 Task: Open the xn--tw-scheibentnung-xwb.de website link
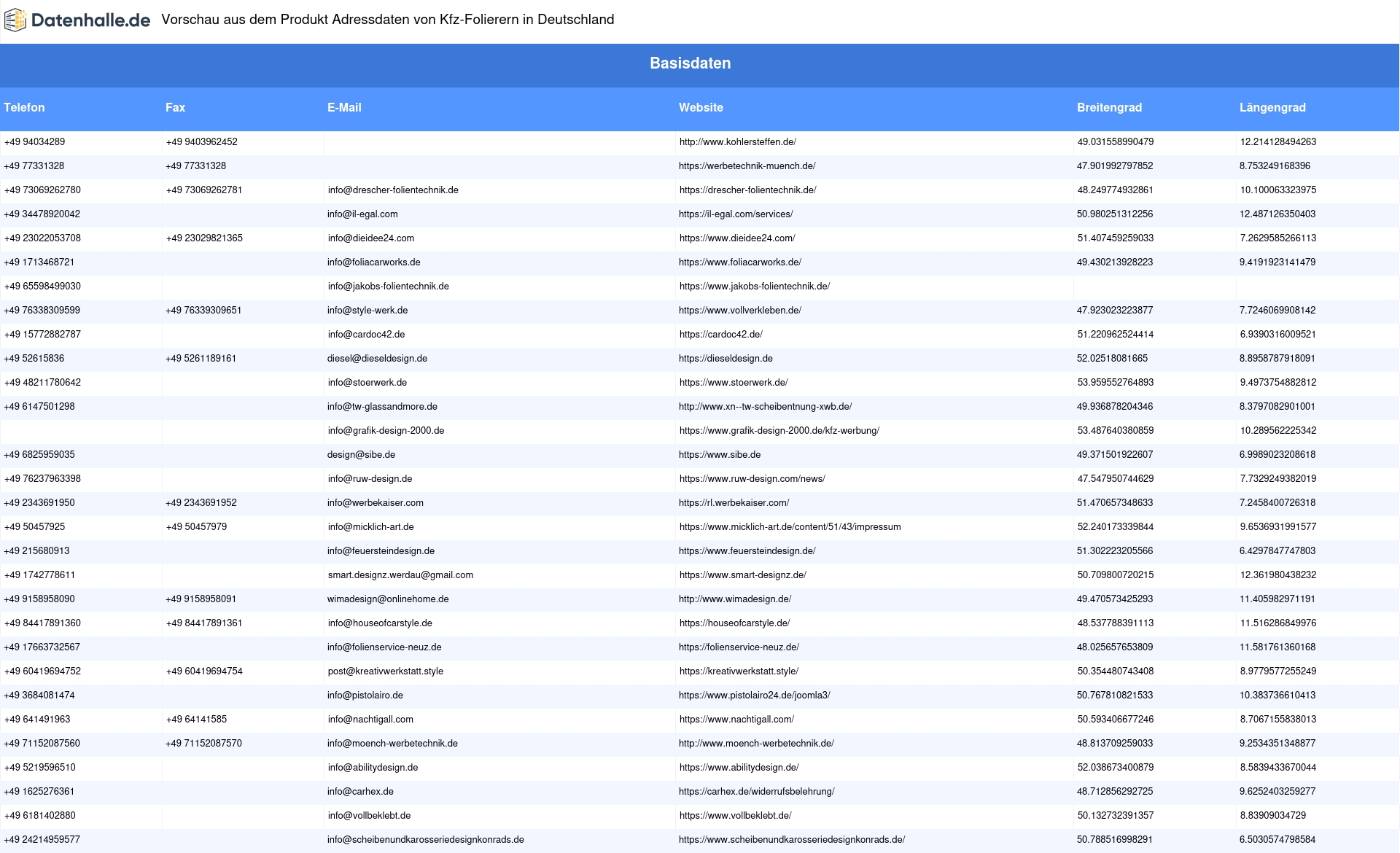pos(765,407)
